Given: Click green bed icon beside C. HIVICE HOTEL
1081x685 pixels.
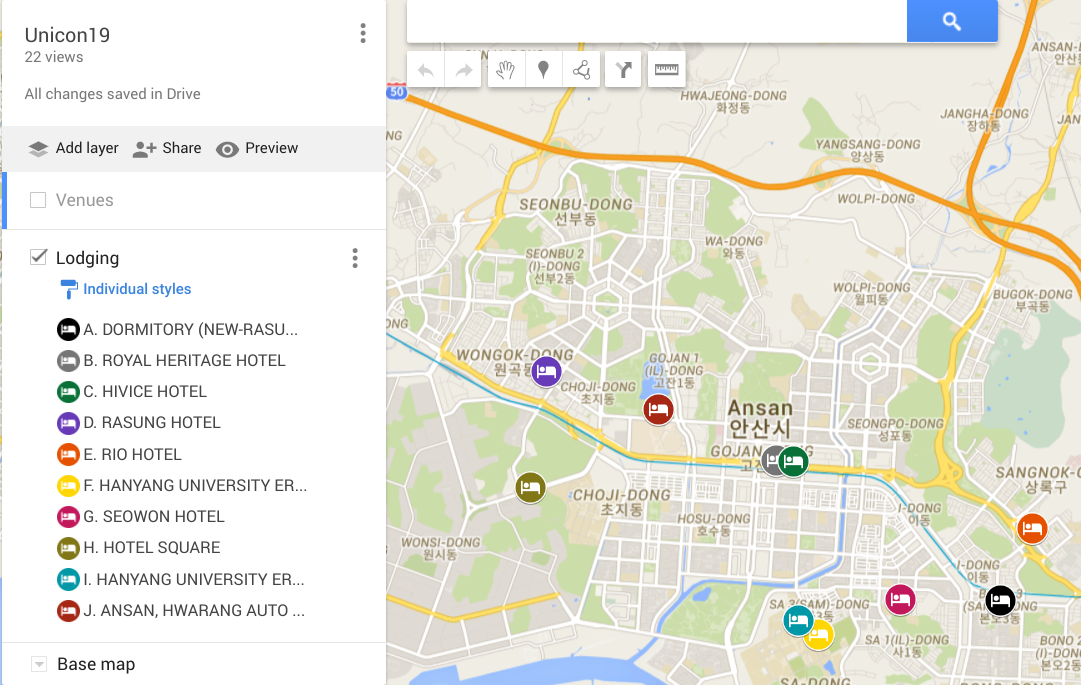Looking at the screenshot, I should 68,391.
